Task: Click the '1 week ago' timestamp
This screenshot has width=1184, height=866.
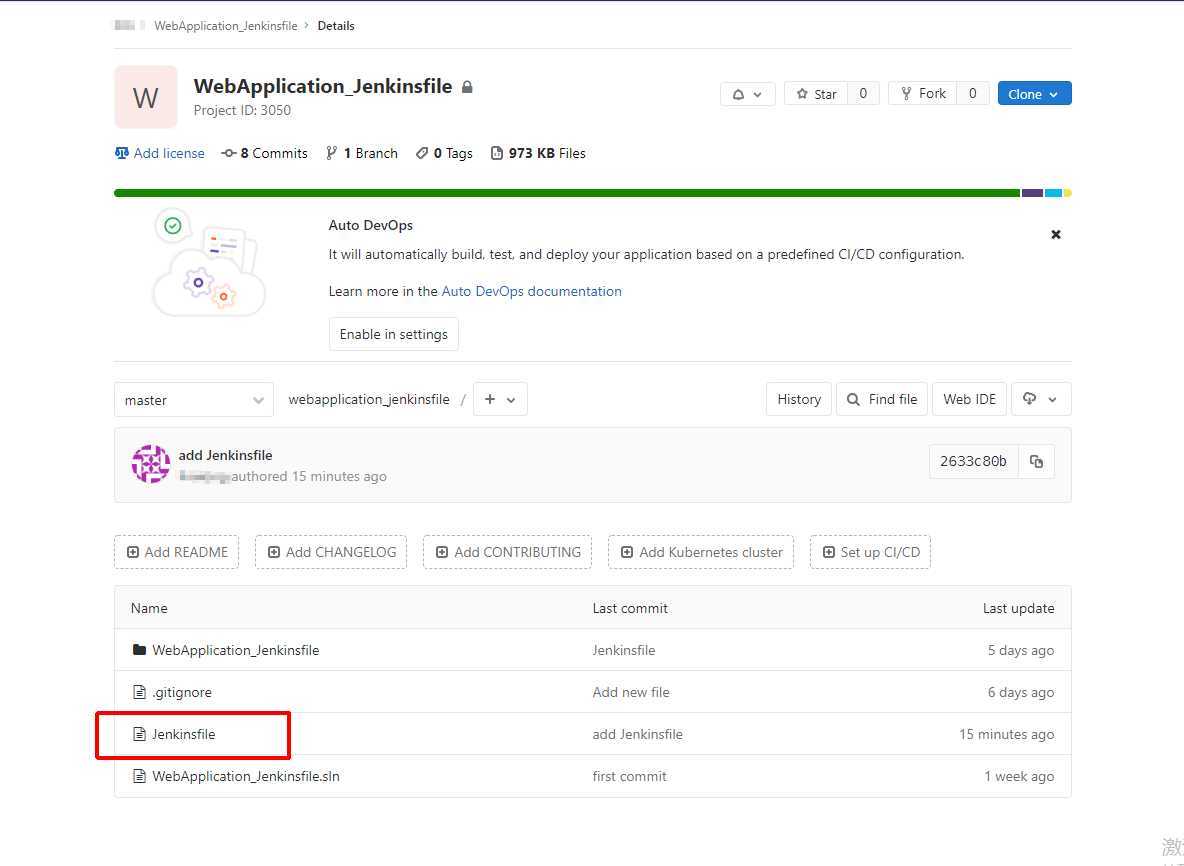Action: (1019, 776)
